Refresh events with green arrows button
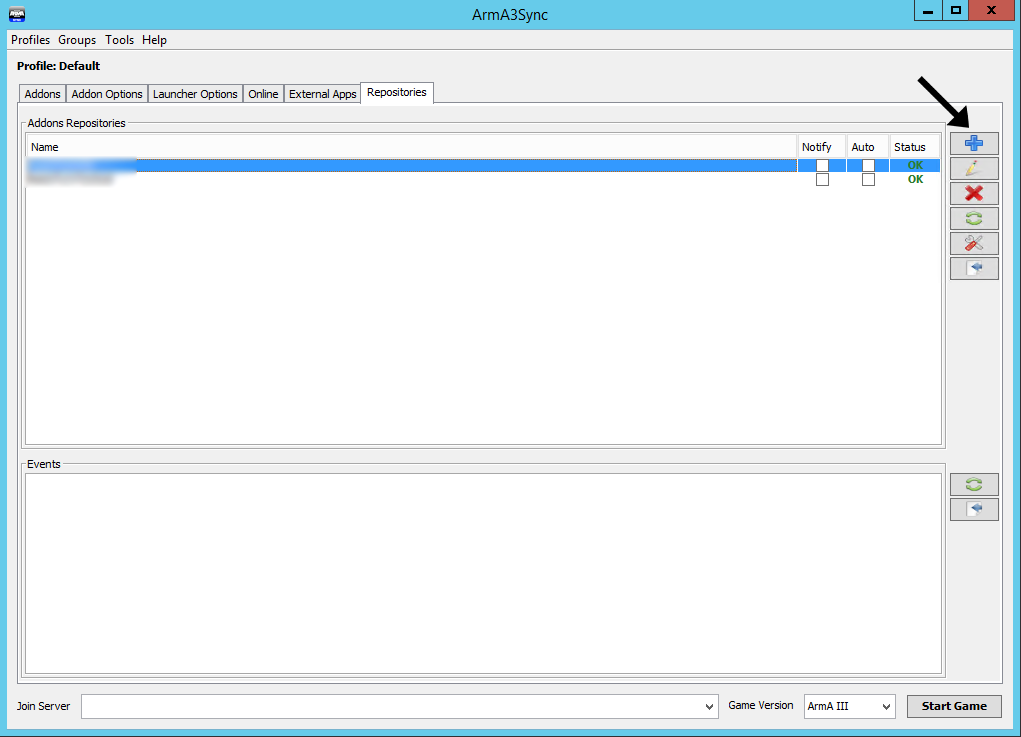Viewport: 1021px width, 737px height. (x=974, y=484)
